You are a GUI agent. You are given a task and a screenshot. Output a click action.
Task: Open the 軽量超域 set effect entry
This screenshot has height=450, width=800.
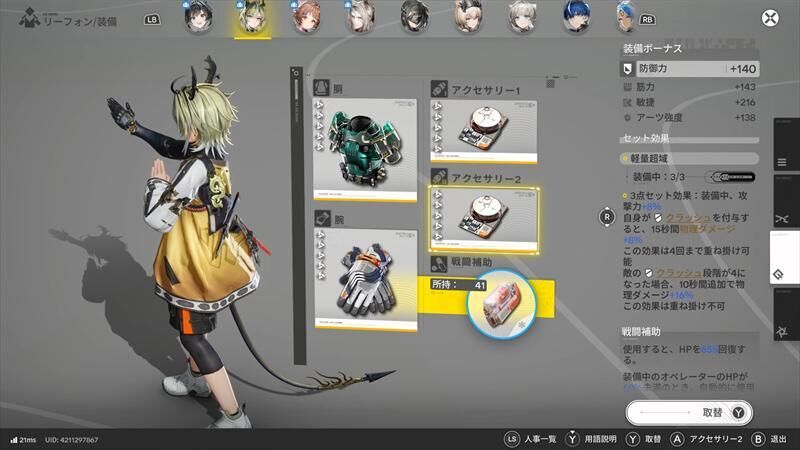coord(690,159)
